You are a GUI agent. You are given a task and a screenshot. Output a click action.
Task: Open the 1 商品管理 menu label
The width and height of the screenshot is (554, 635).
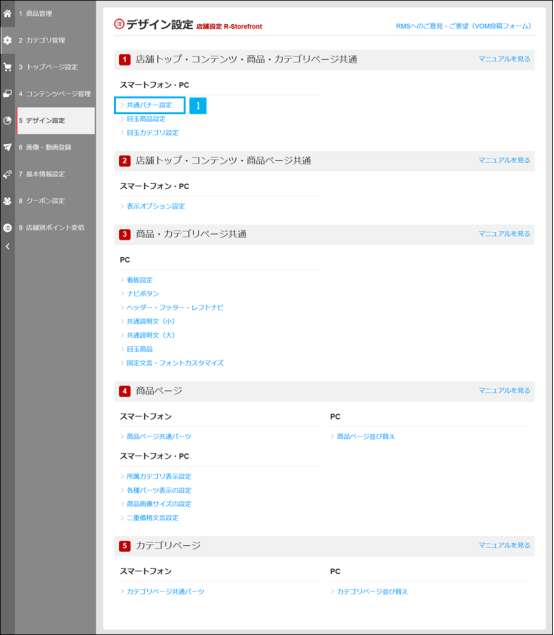point(35,14)
